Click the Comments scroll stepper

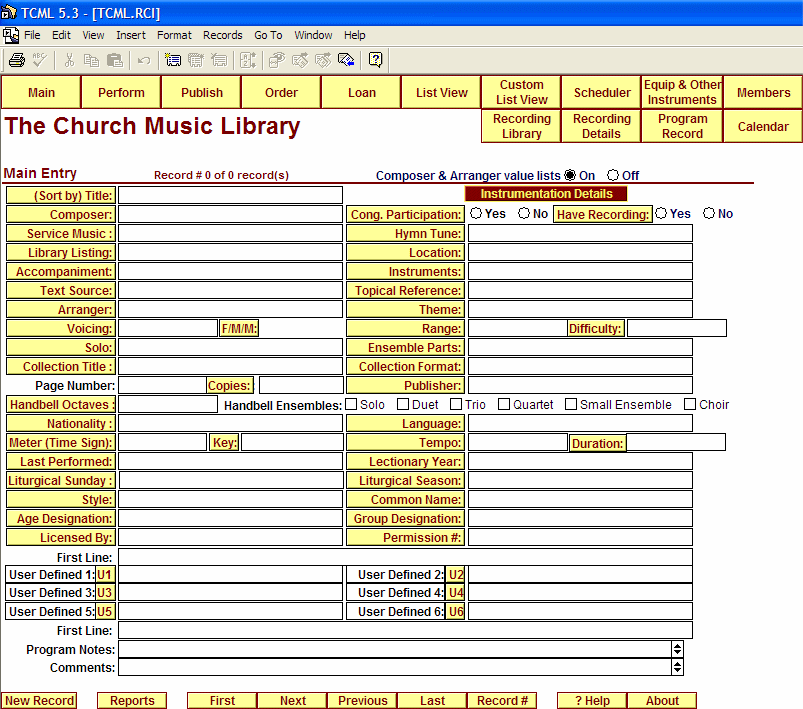678,667
